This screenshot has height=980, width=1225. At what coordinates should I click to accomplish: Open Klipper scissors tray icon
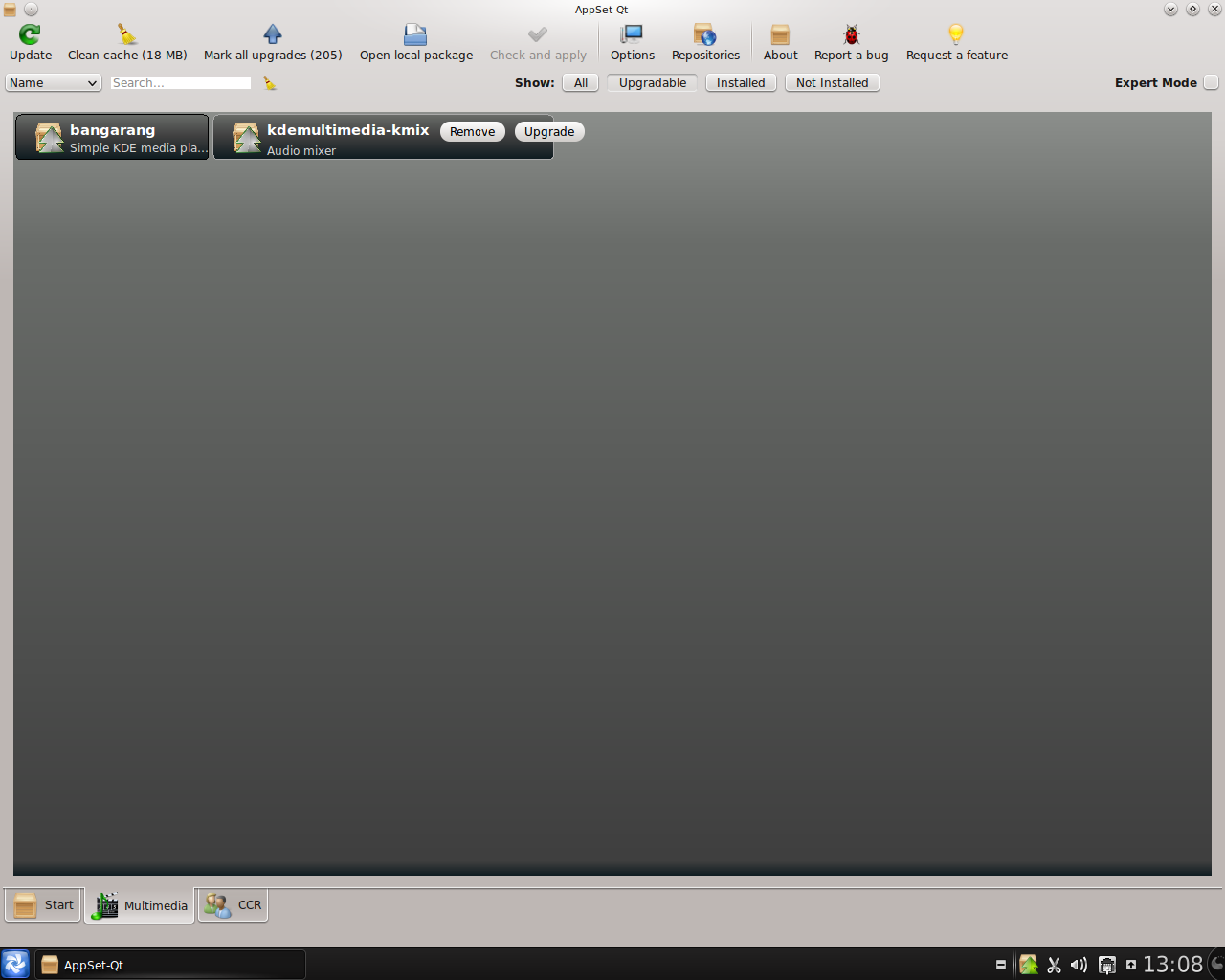1054,965
